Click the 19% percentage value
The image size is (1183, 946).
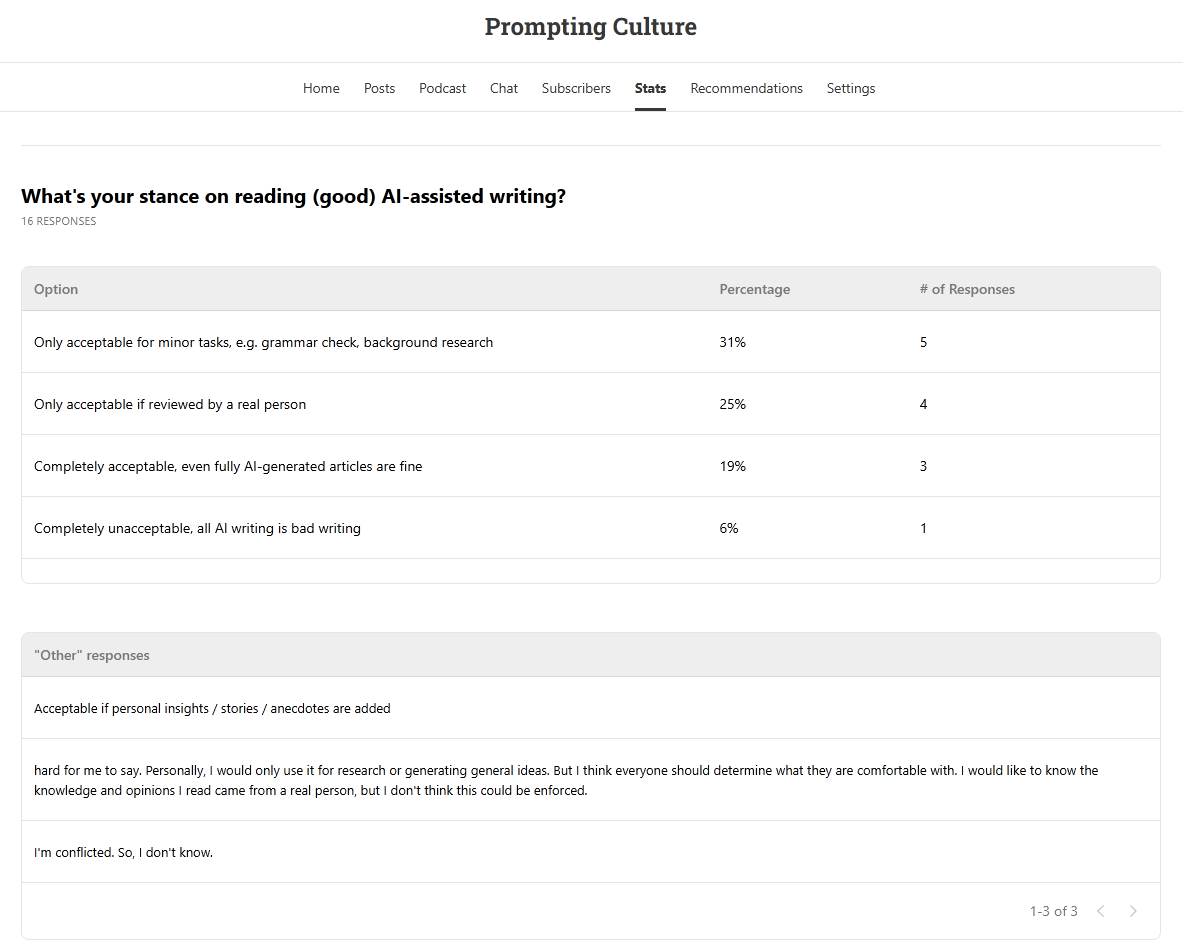pyautogui.click(x=732, y=466)
